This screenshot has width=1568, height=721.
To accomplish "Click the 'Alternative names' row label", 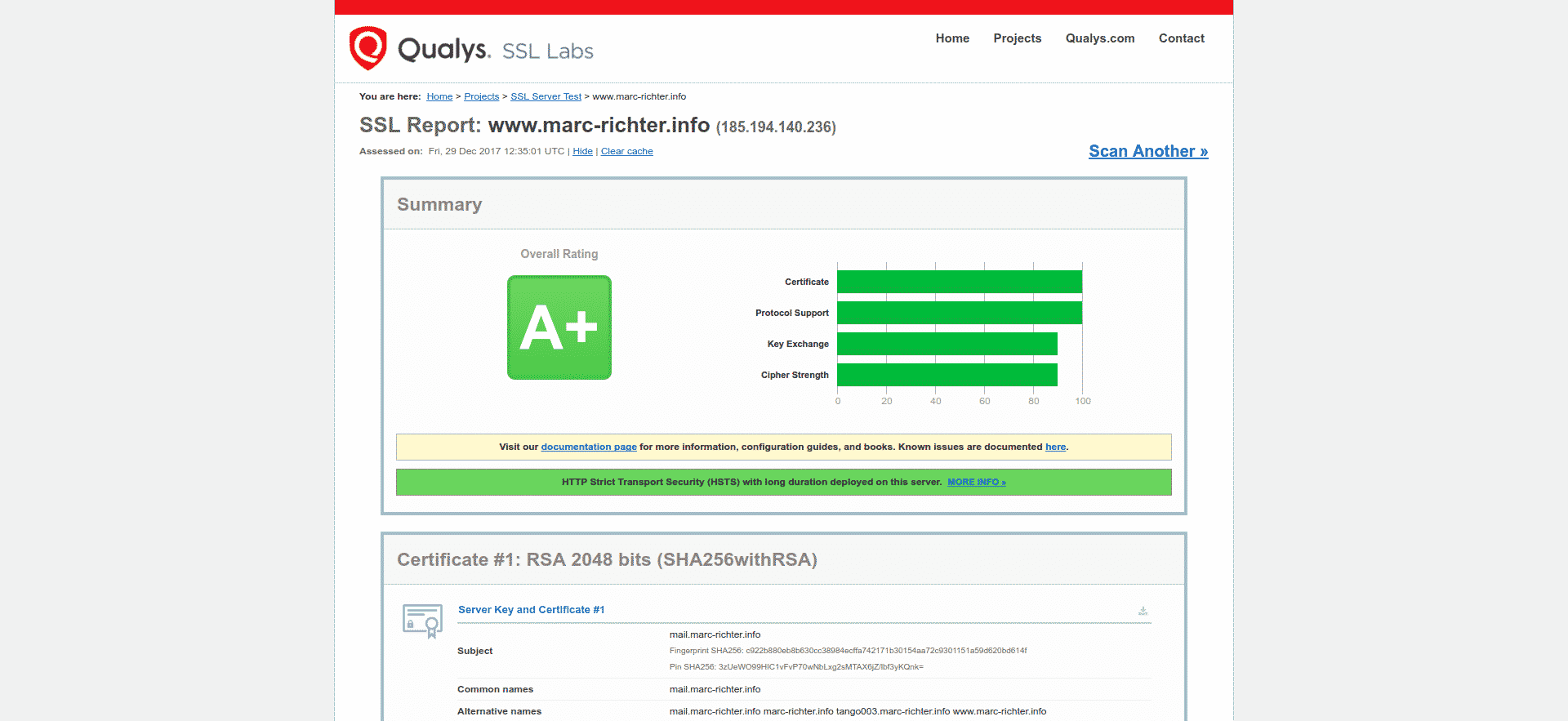I will click(x=499, y=711).
